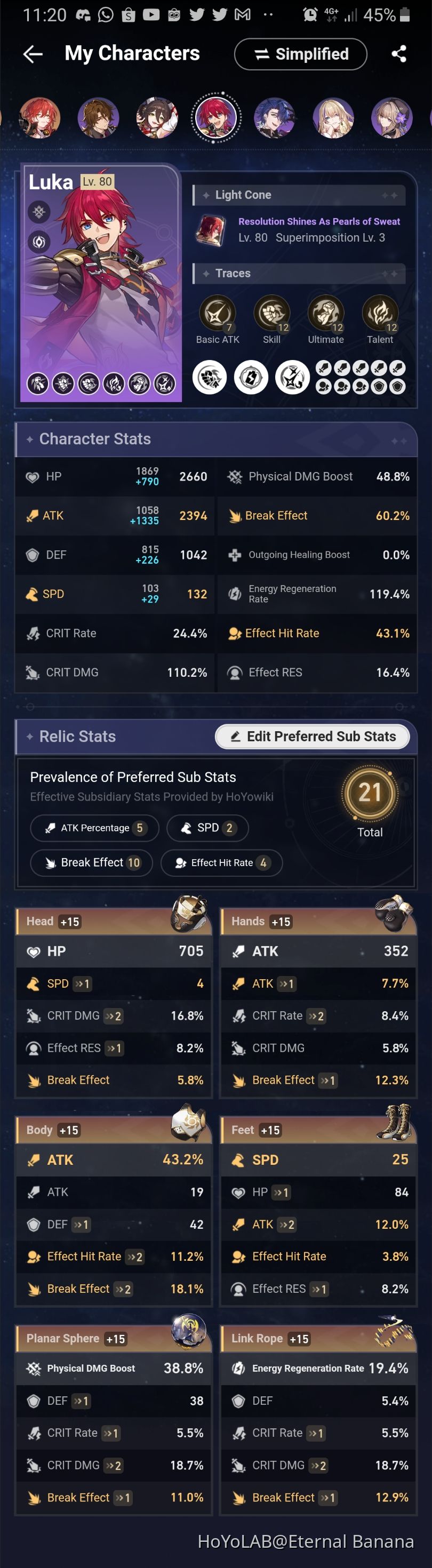Image resolution: width=432 pixels, height=1568 pixels.
Task: Select the blue-haired character avatar
Action: coord(275,118)
